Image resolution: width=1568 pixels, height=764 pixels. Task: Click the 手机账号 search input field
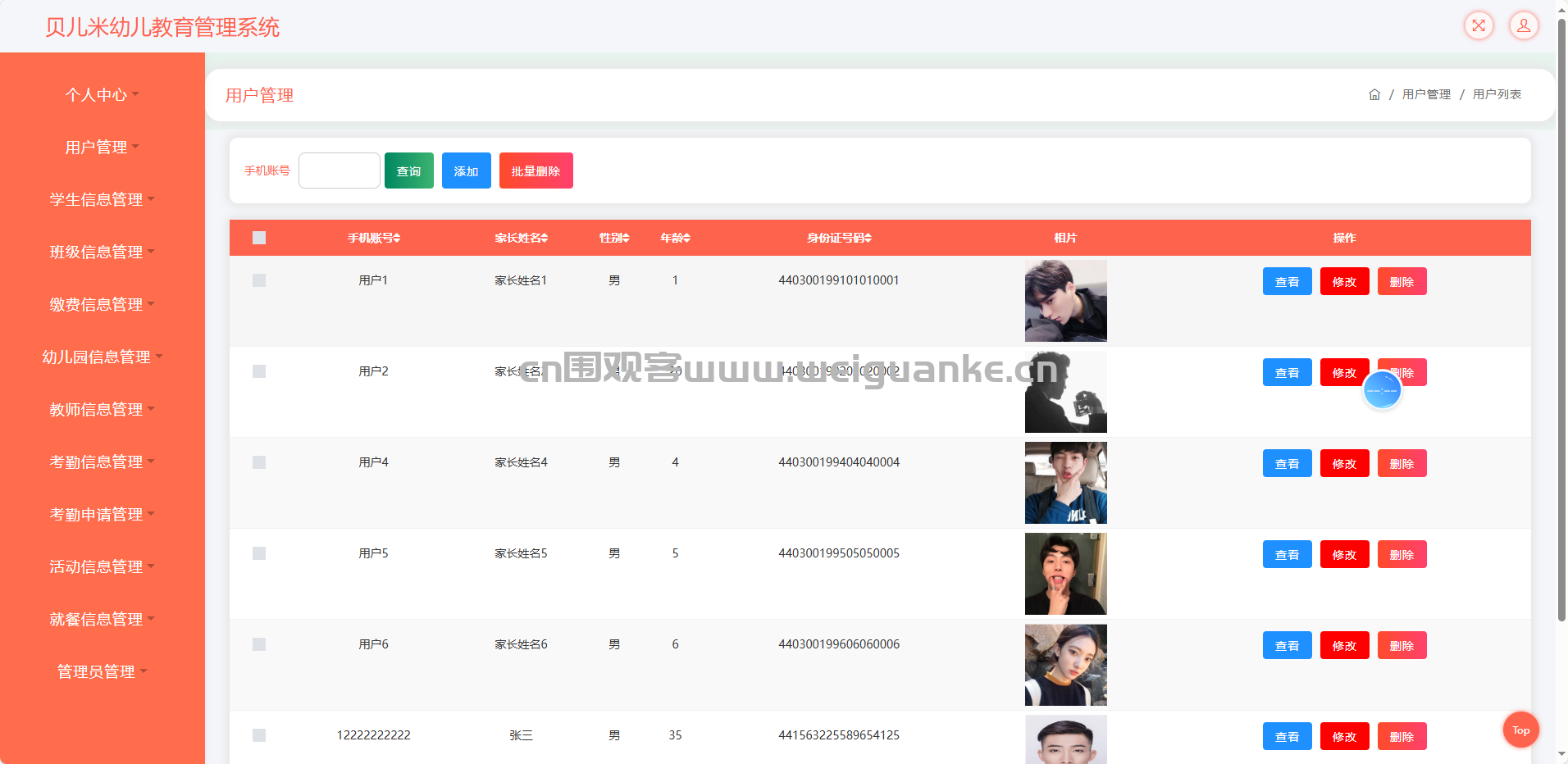(339, 171)
